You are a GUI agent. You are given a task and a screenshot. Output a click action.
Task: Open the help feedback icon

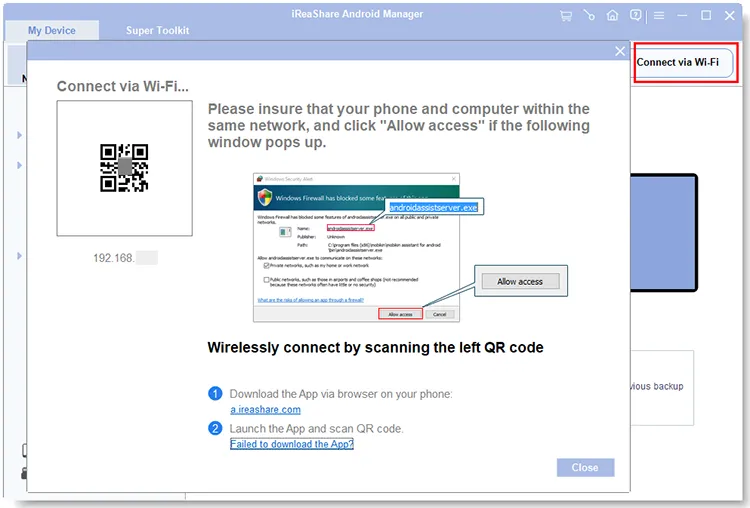coord(635,15)
